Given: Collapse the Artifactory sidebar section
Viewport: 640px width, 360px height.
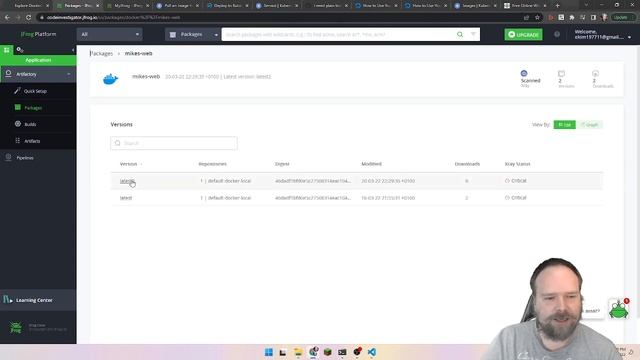Looking at the screenshot, I should (x=69, y=74).
